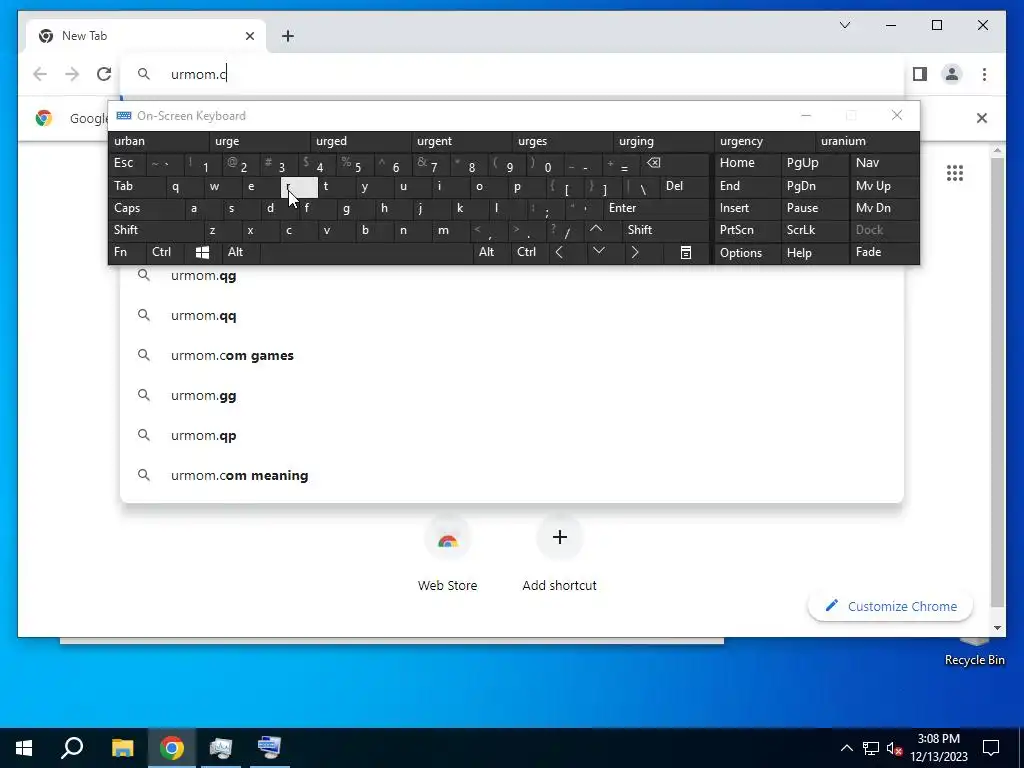This screenshot has height=768, width=1024.
Task: Click the muted volume tray icon
Action: [895, 748]
